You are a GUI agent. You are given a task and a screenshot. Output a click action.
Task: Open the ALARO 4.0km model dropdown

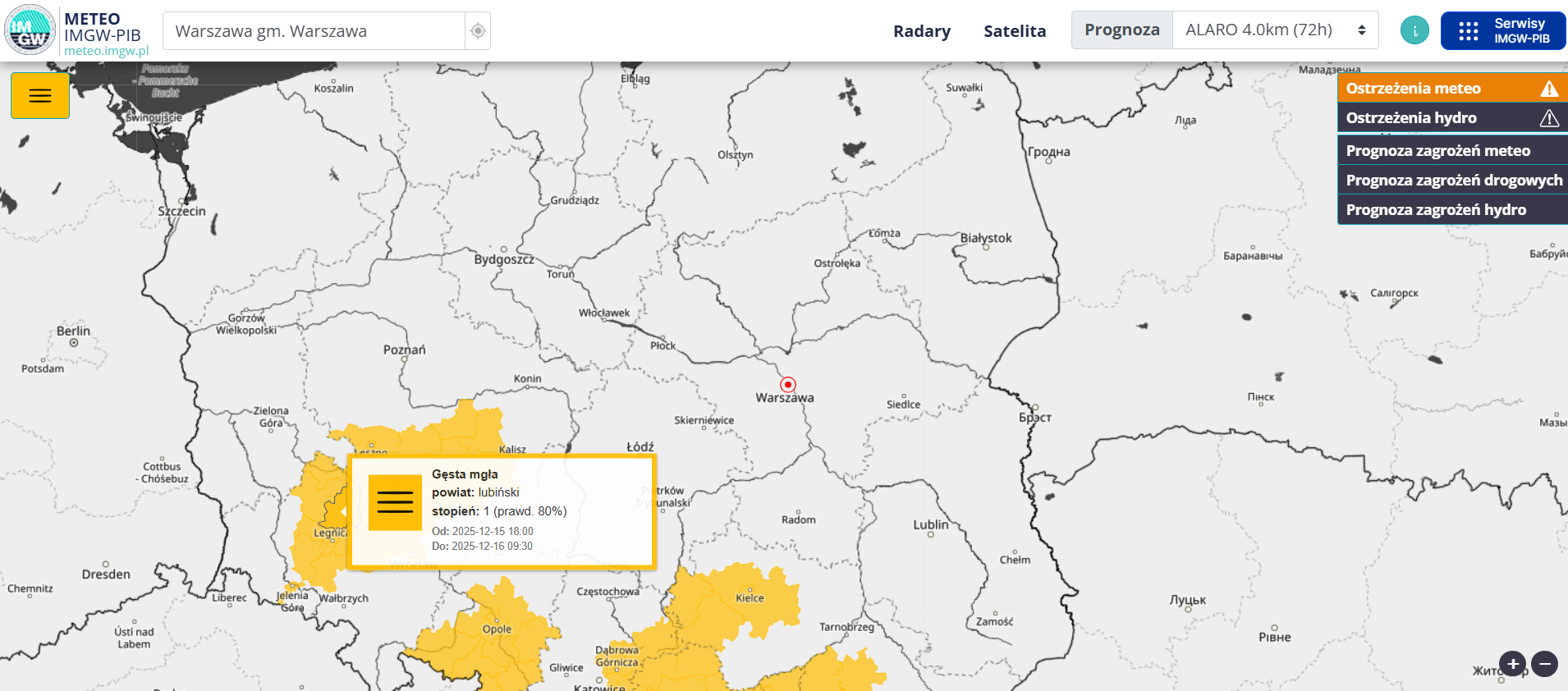(1274, 30)
